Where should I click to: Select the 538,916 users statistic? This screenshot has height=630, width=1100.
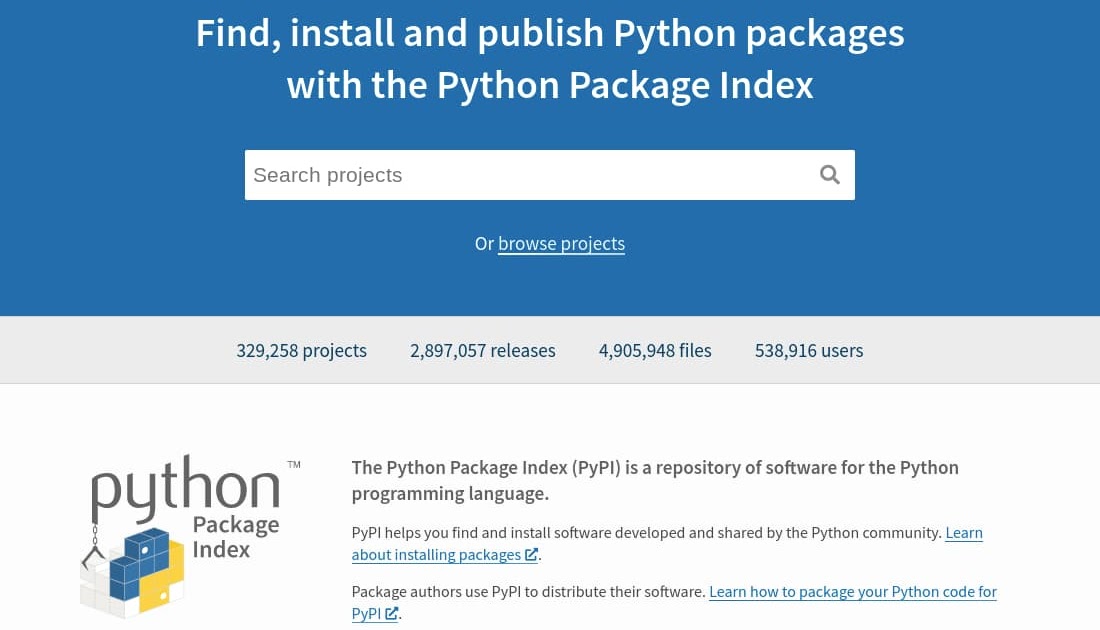click(x=808, y=351)
